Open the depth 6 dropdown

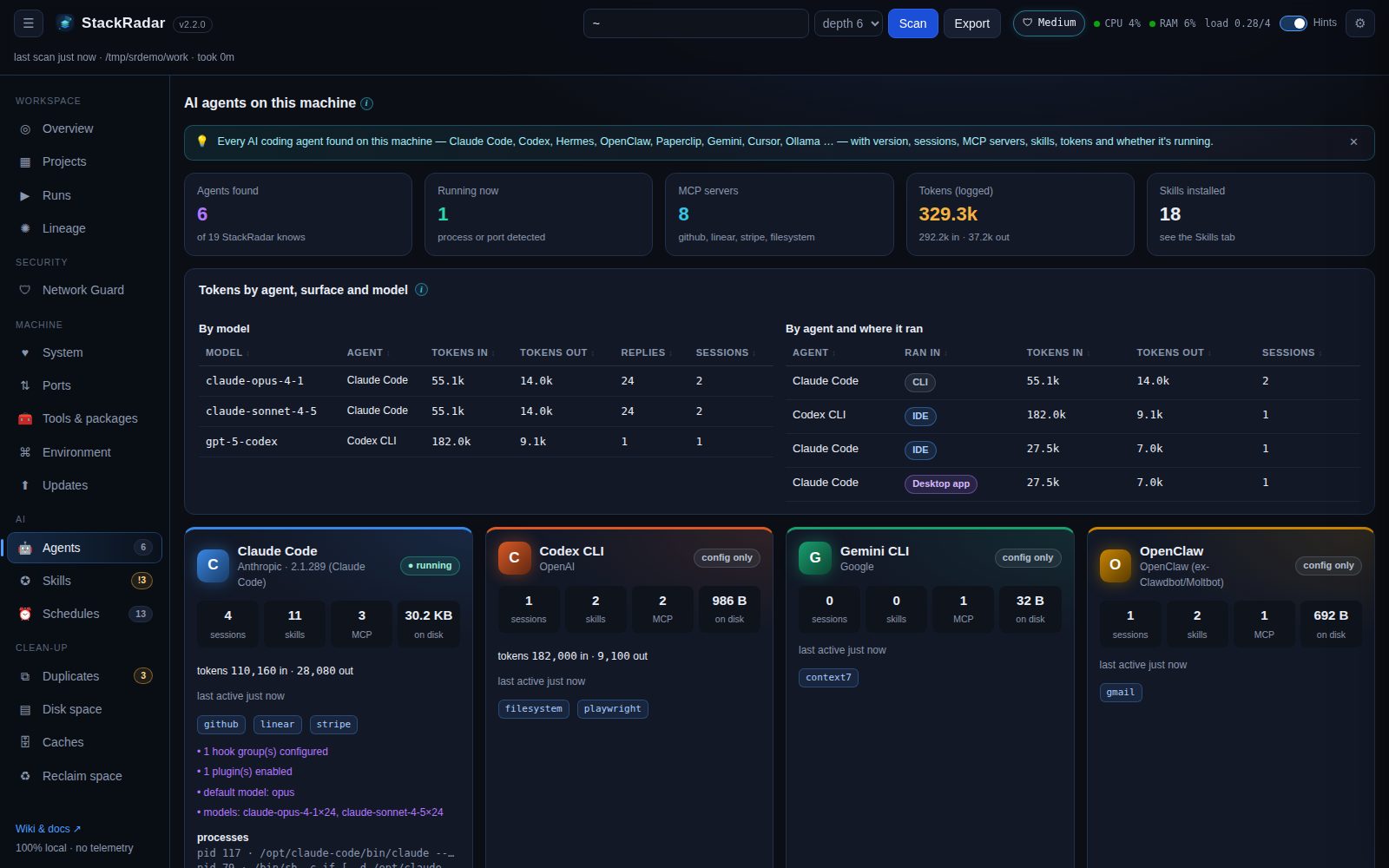[848, 23]
